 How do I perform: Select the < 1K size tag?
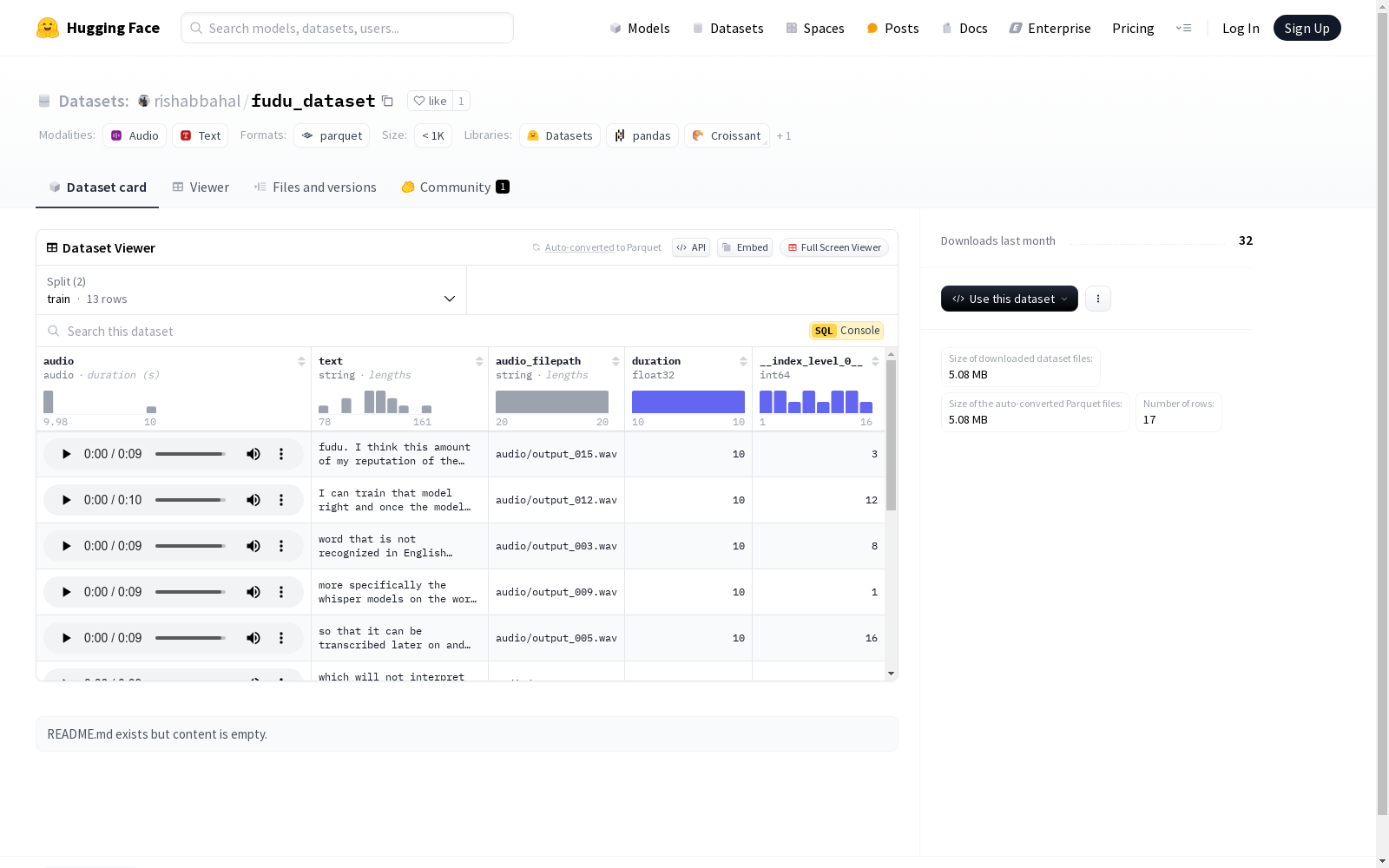point(433,135)
